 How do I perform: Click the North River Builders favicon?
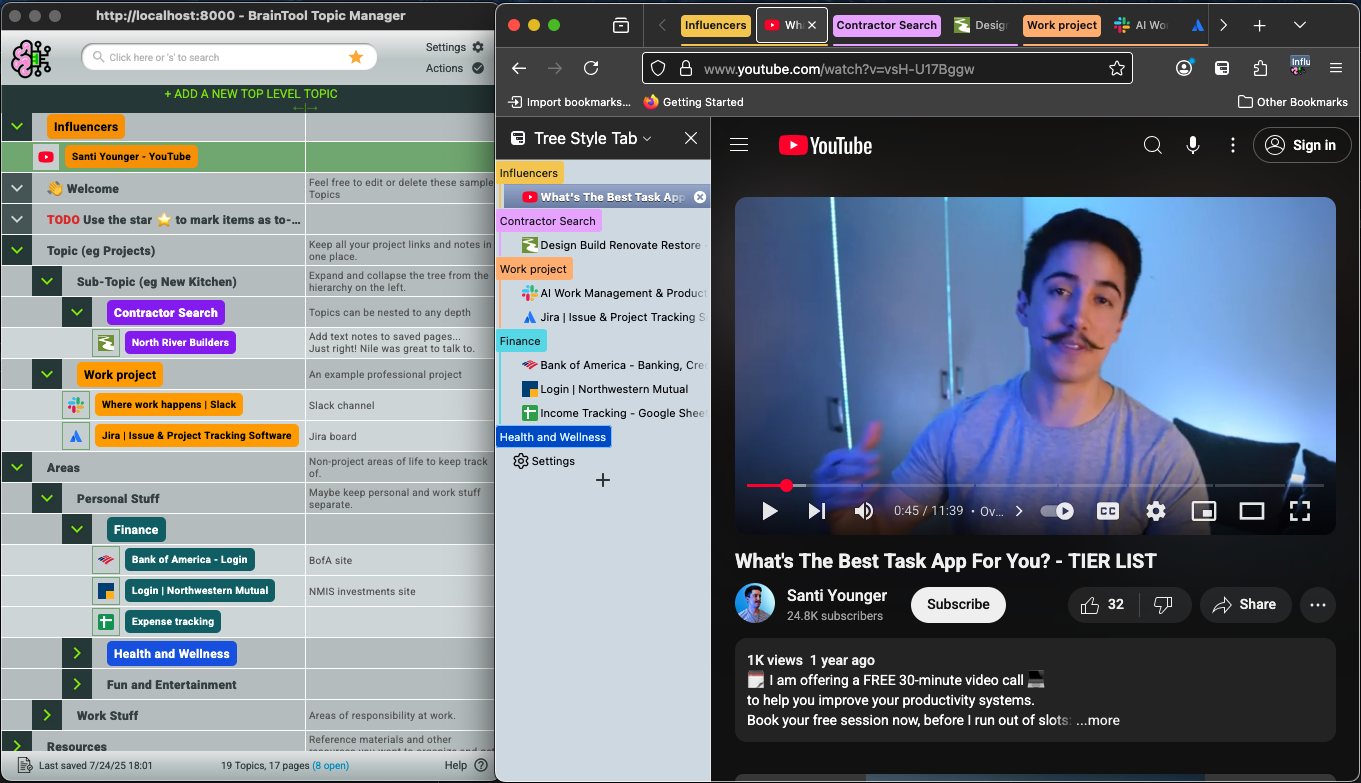[106, 343]
